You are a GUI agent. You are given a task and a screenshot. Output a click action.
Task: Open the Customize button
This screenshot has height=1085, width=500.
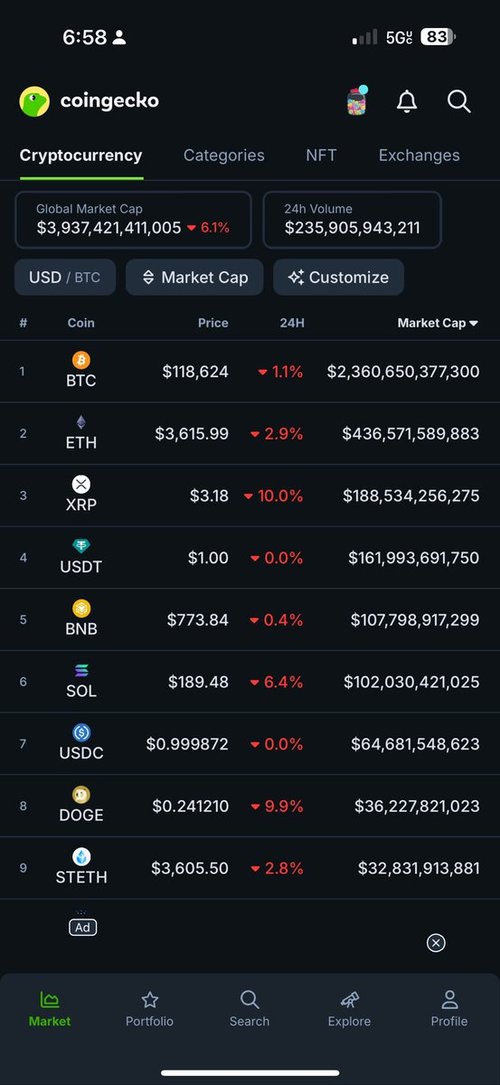[x=338, y=277]
